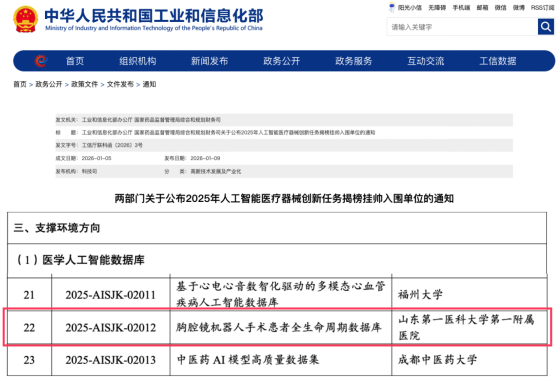Focus the 请输入关键字 search field

point(462,27)
